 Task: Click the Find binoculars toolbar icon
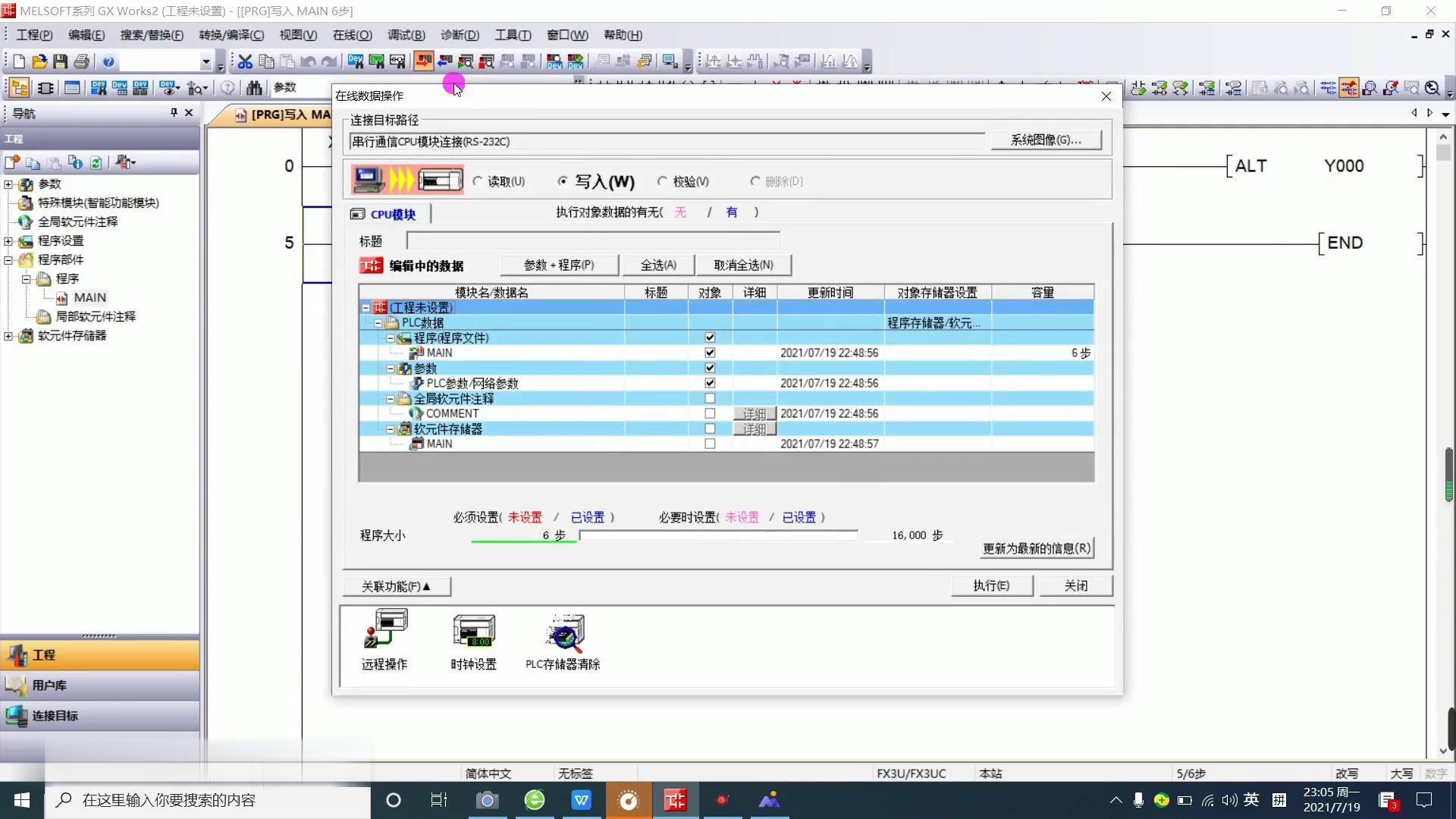tap(254, 88)
